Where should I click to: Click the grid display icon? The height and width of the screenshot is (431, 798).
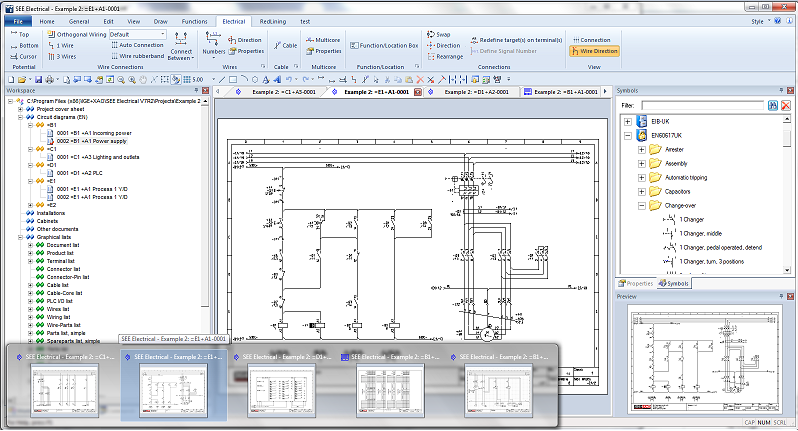[x=187, y=79]
